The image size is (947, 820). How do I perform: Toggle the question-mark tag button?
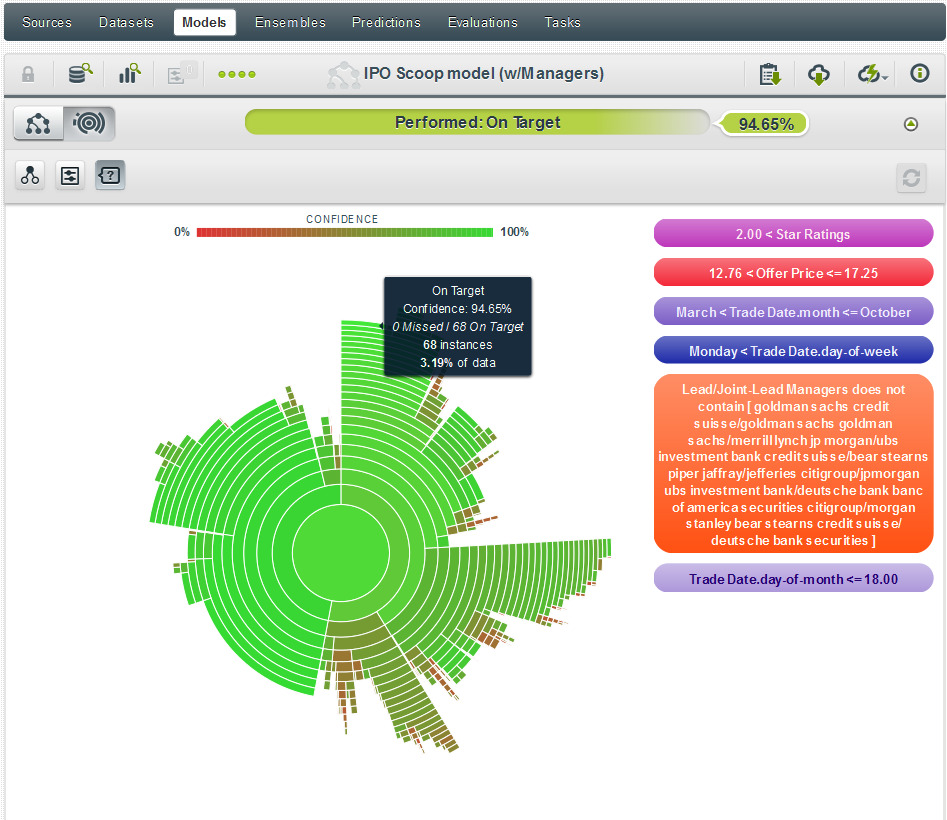tap(110, 177)
